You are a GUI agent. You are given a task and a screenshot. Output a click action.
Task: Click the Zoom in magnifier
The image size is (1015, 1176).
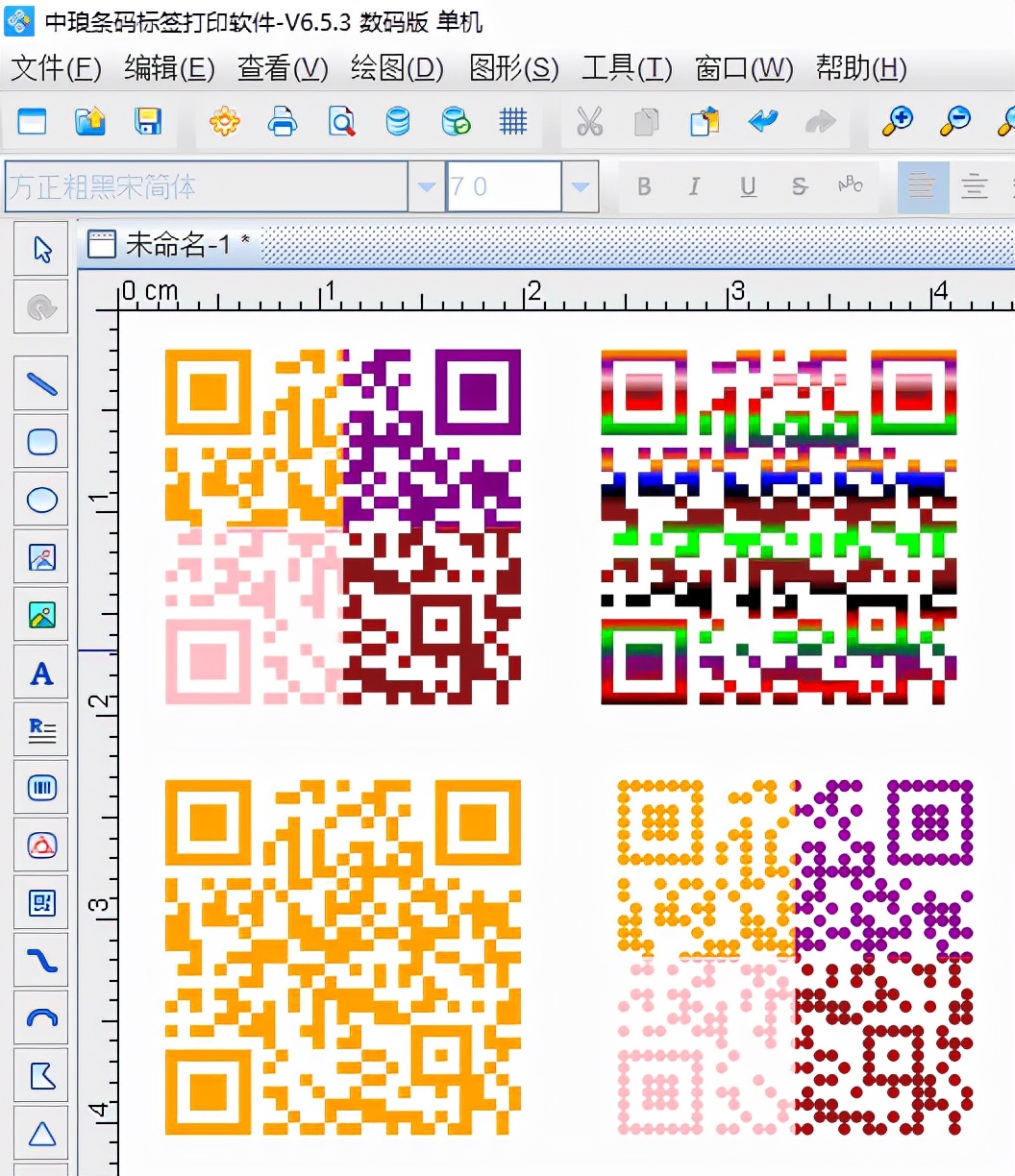898,121
